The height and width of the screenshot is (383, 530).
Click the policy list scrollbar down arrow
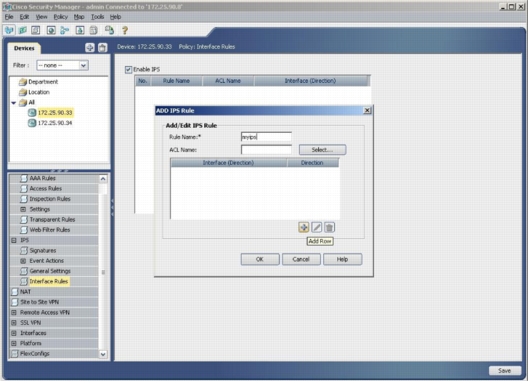[103, 354]
